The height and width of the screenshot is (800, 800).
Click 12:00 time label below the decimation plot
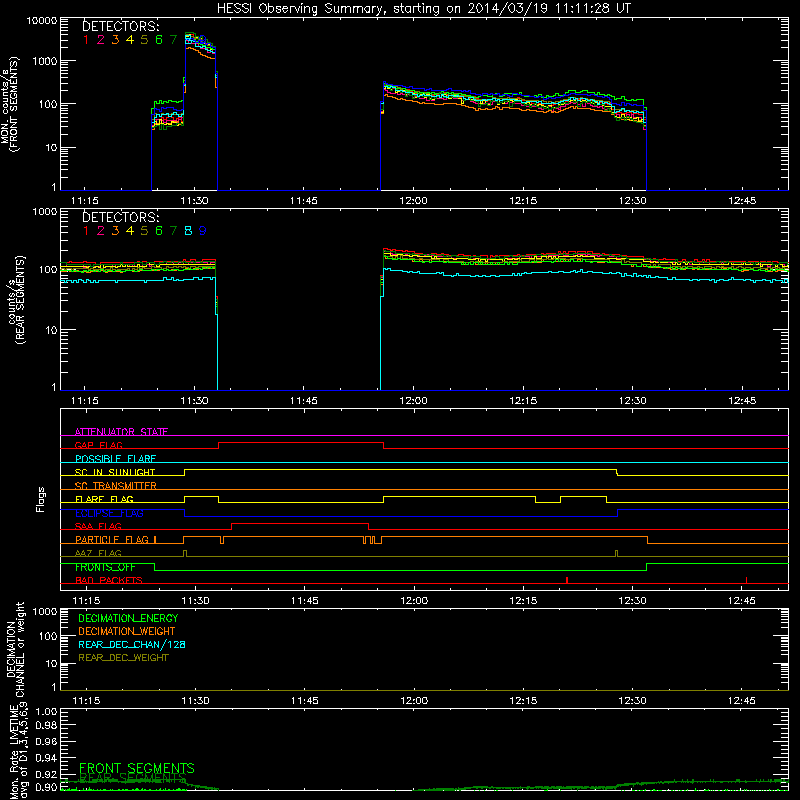414,701
